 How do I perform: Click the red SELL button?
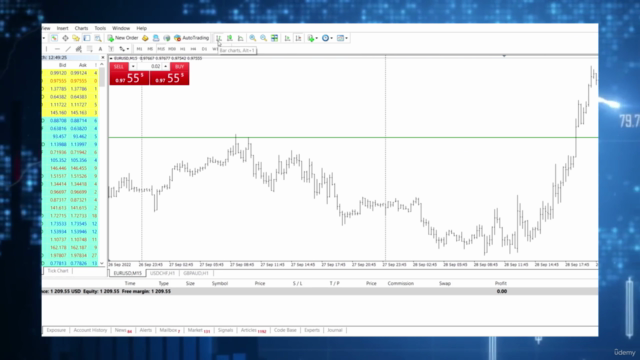click(119, 67)
